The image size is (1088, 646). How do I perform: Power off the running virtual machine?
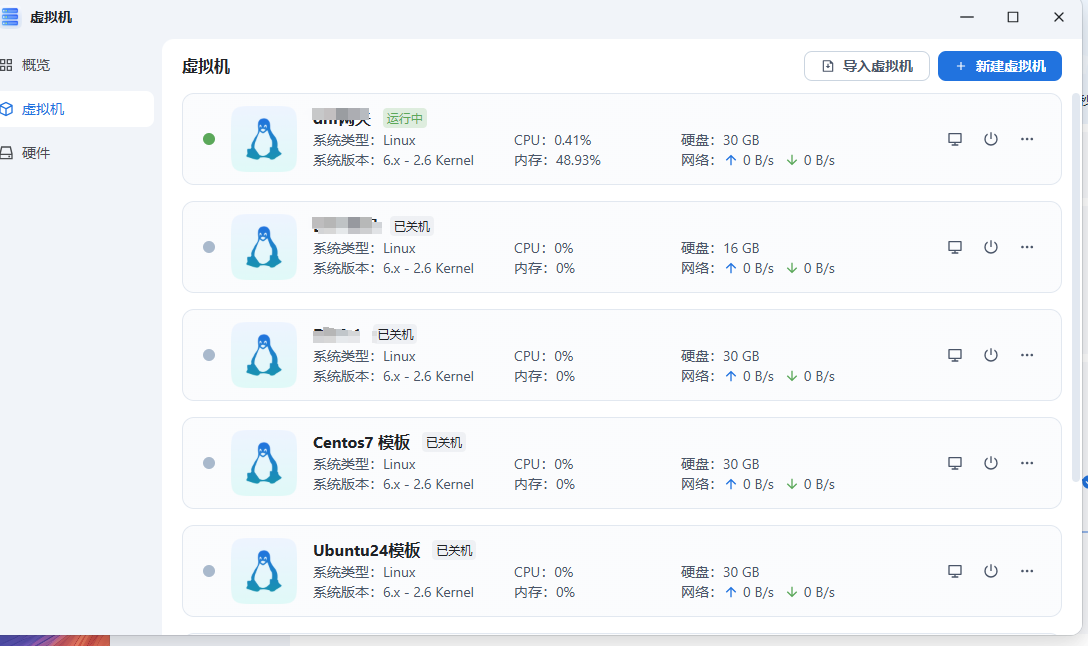pos(991,139)
